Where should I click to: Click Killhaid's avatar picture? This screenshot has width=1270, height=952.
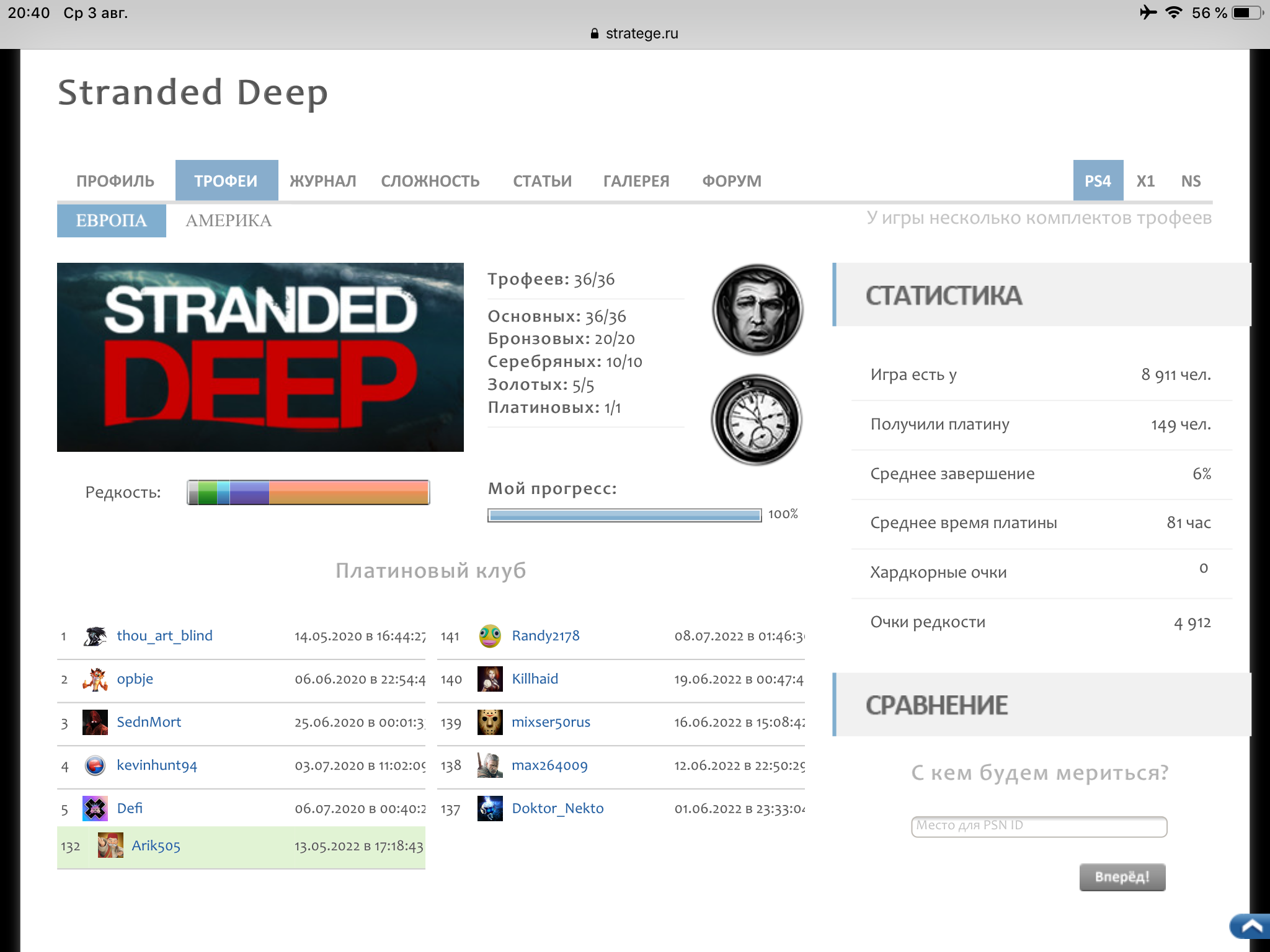click(490, 679)
